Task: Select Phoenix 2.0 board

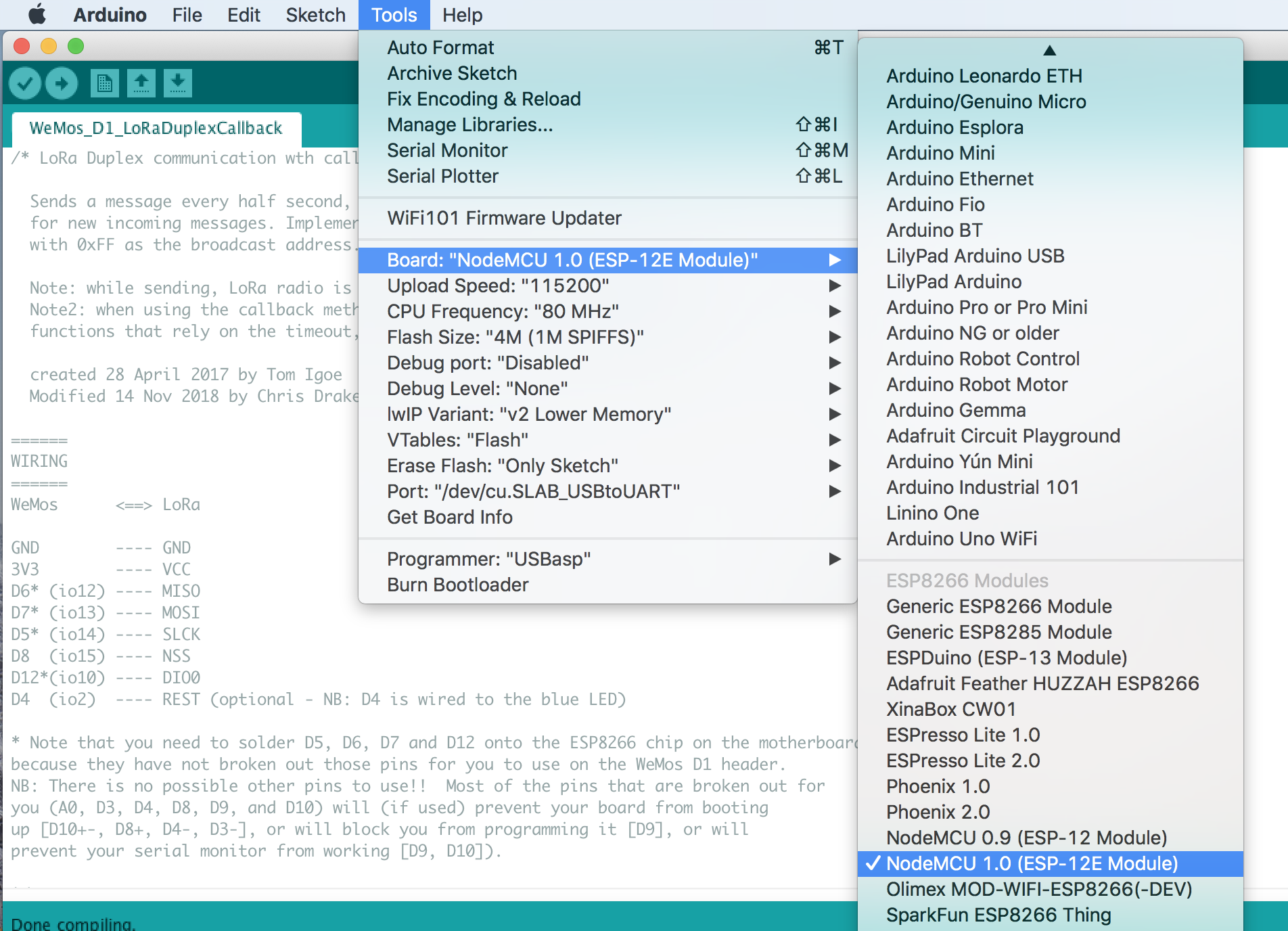Action: click(x=1051, y=812)
